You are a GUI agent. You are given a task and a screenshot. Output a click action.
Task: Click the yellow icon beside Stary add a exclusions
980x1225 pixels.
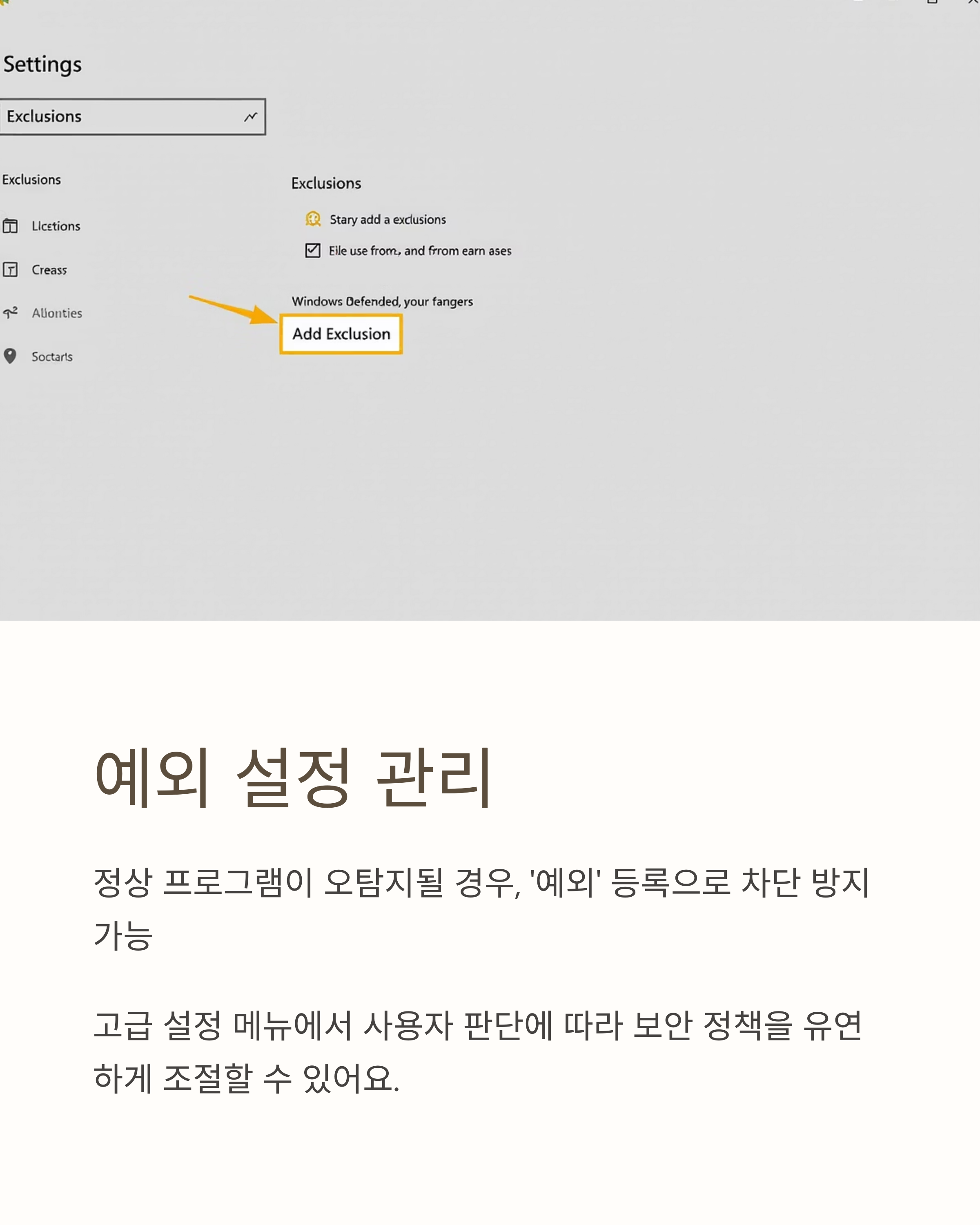[313, 219]
